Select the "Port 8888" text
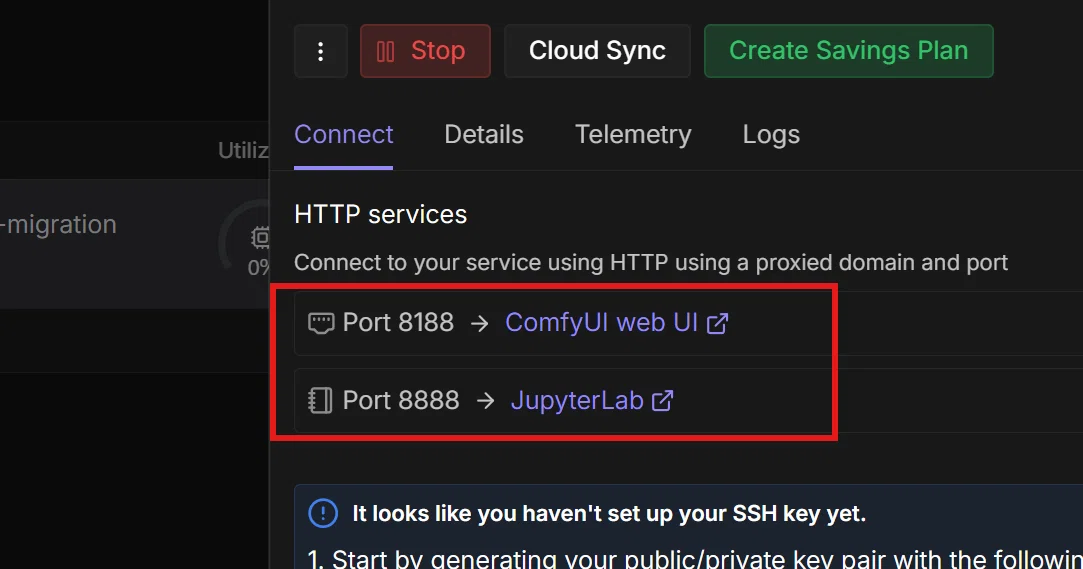Viewport: 1083px width, 569px height. pos(401,401)
